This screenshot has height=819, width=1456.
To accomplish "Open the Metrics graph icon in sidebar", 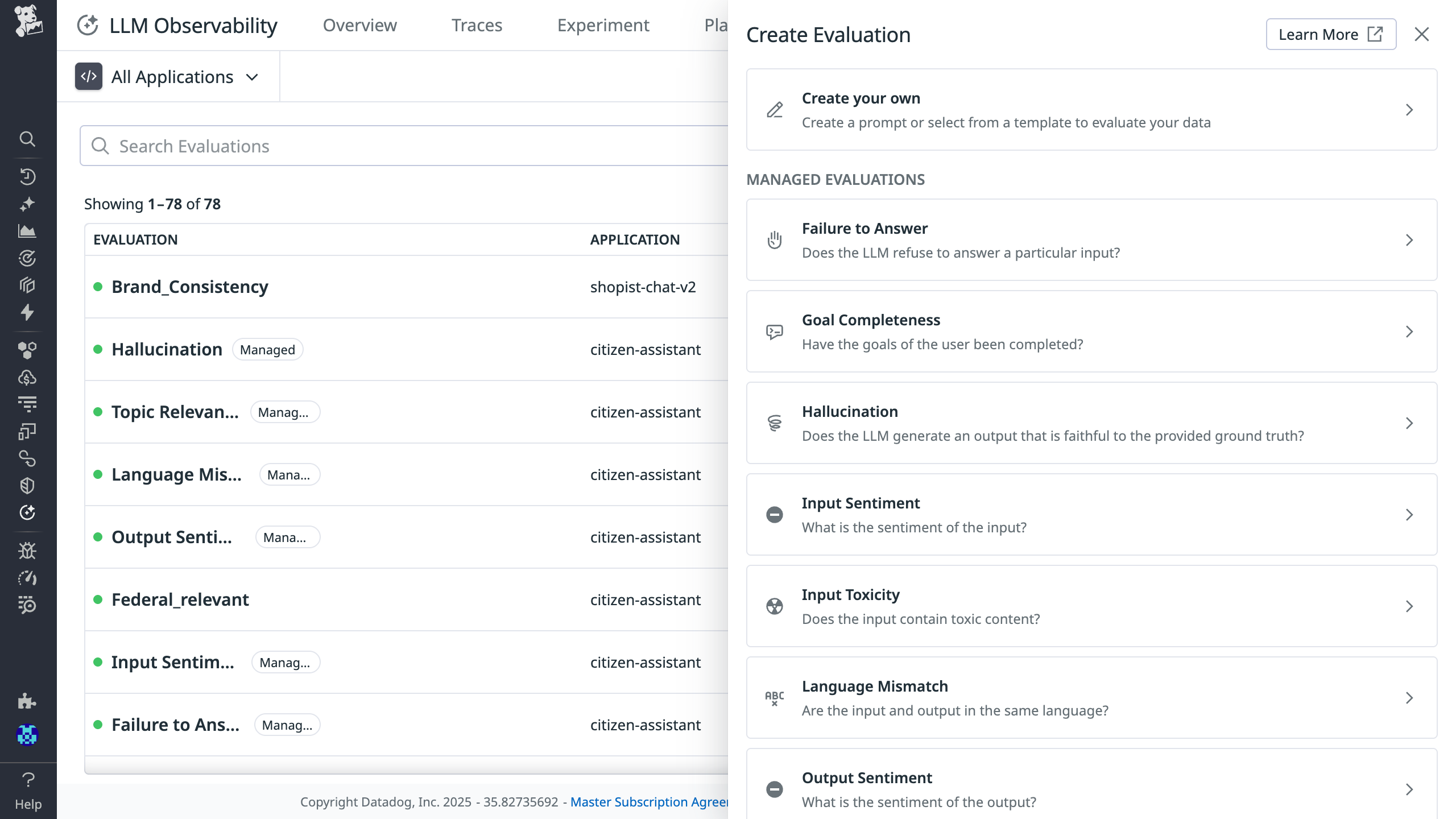I will point(27,231).
